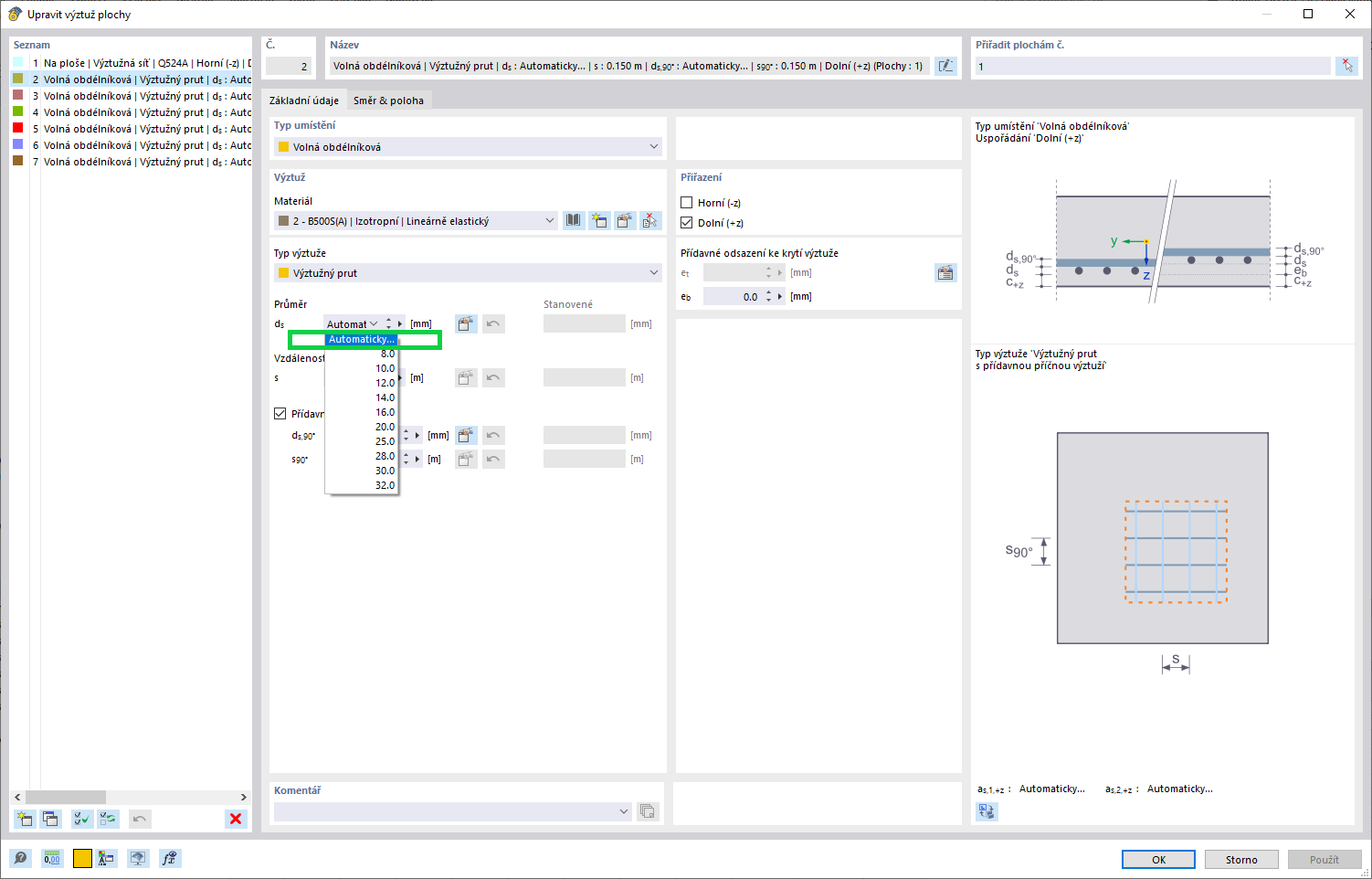Uncheck the Dolní (+z) checkbox

coord(687,223)
